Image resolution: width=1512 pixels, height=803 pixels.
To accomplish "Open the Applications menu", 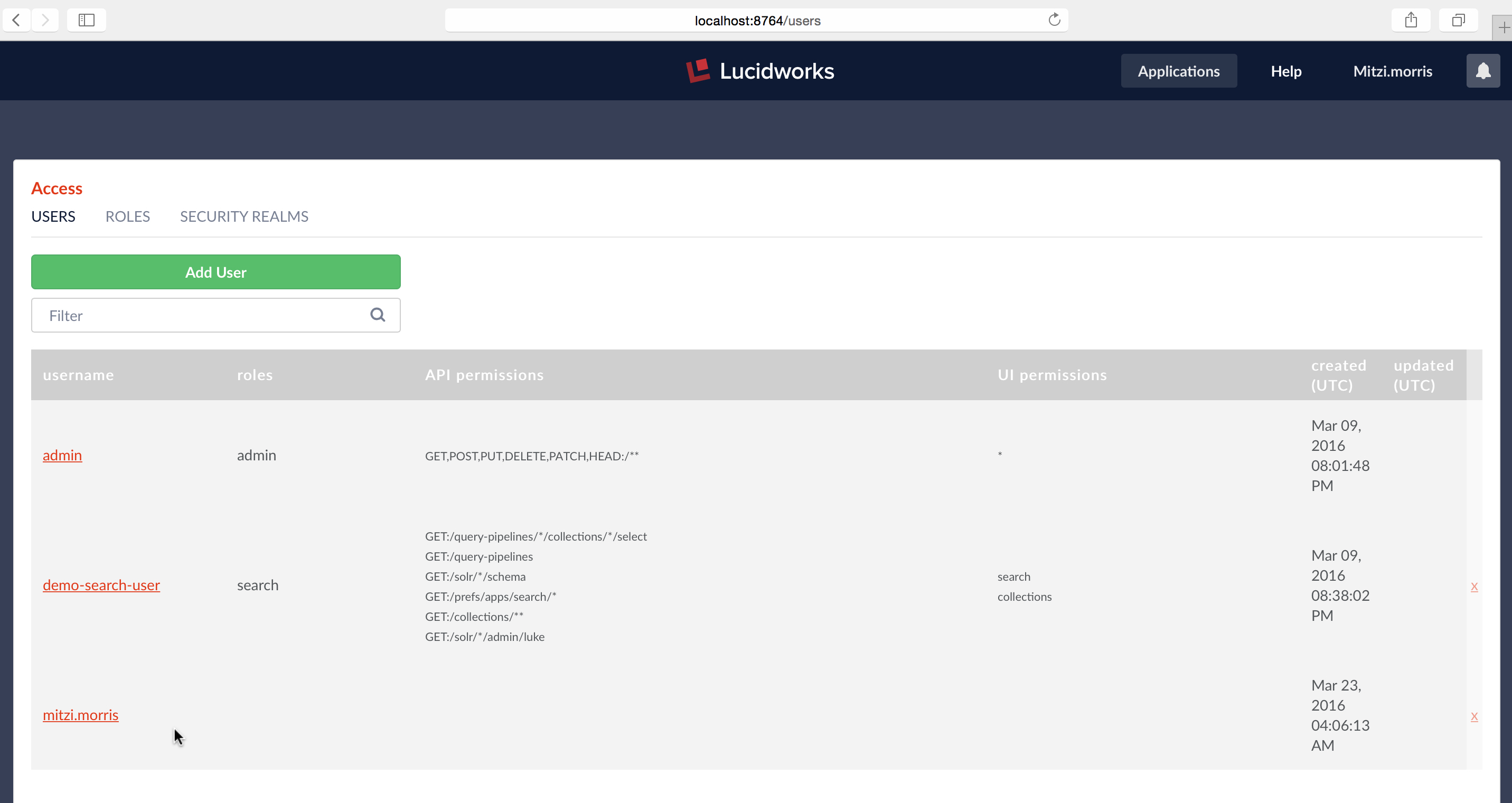I will [1179, 70].
